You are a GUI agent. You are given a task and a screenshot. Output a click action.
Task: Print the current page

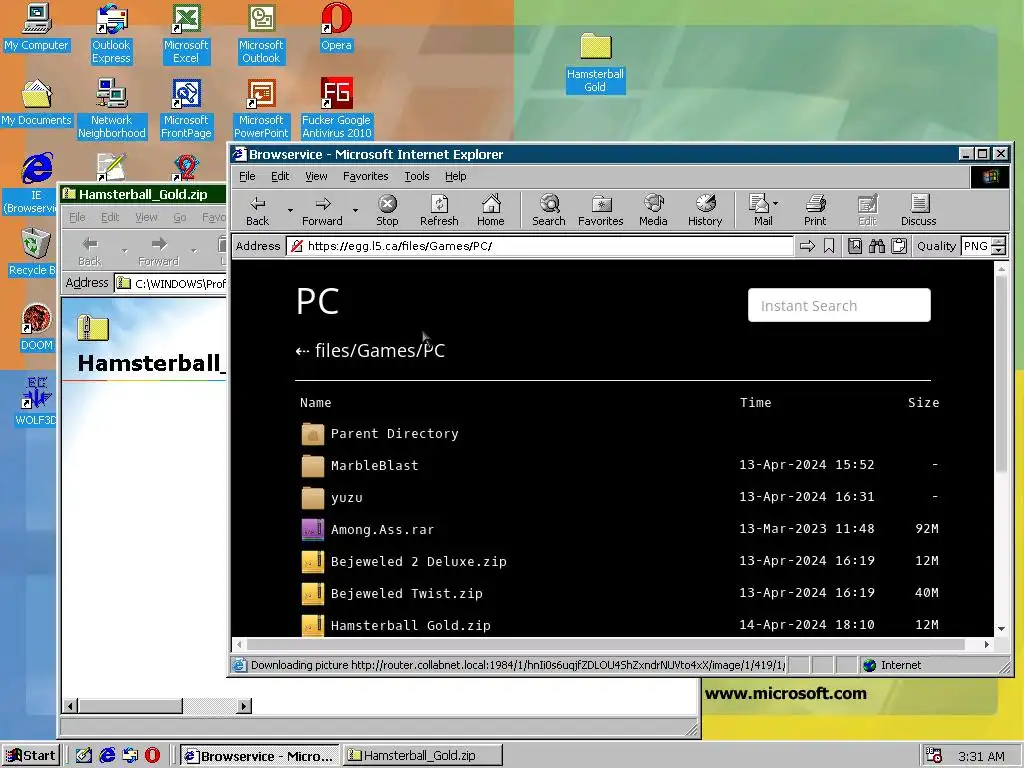[x=814, y=210]
